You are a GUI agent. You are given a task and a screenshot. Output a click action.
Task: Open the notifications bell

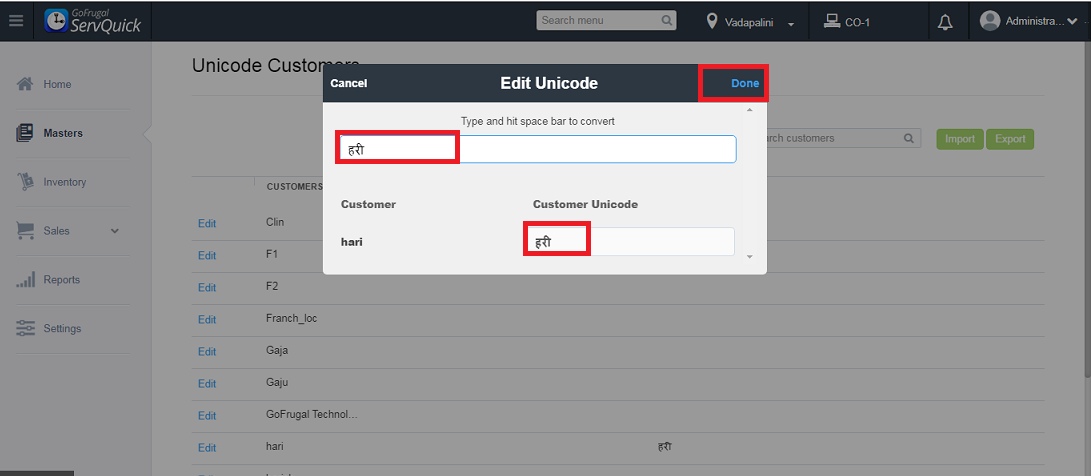(x=945, y=21)
